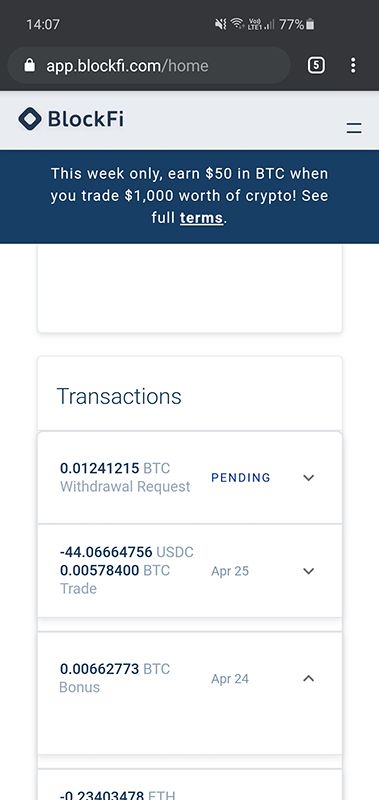
Task: Open Chrome's three-dot overflow menu
Action: point(353,65)
